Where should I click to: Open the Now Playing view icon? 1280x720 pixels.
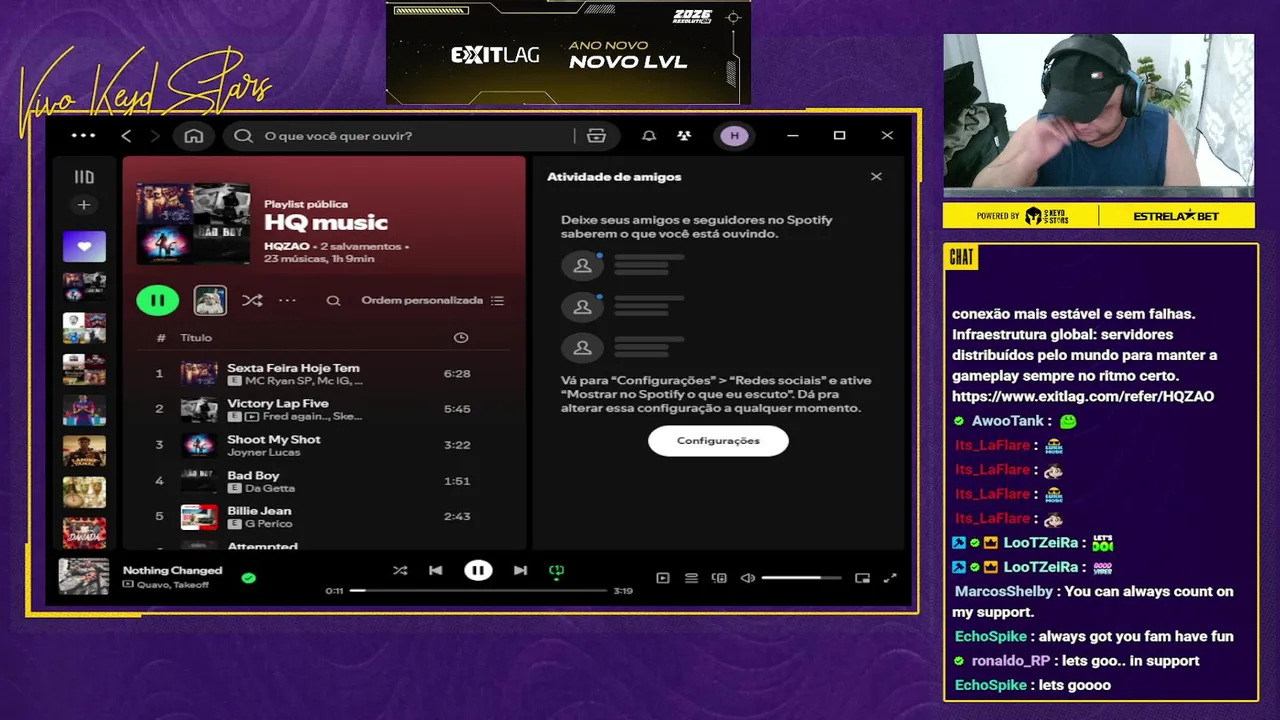662,578
